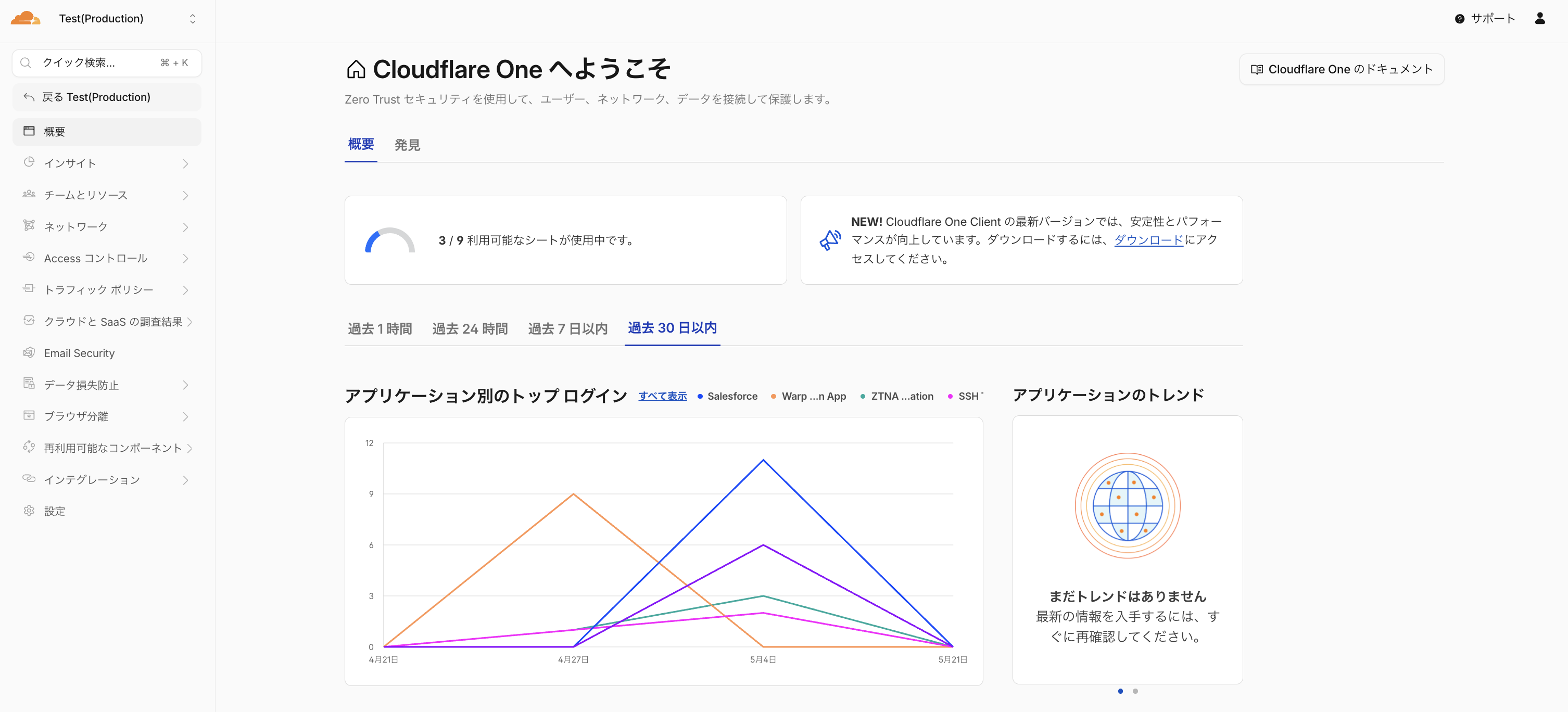
Task: Go back via 戻る Test(Production)
Action: (107, 97)
